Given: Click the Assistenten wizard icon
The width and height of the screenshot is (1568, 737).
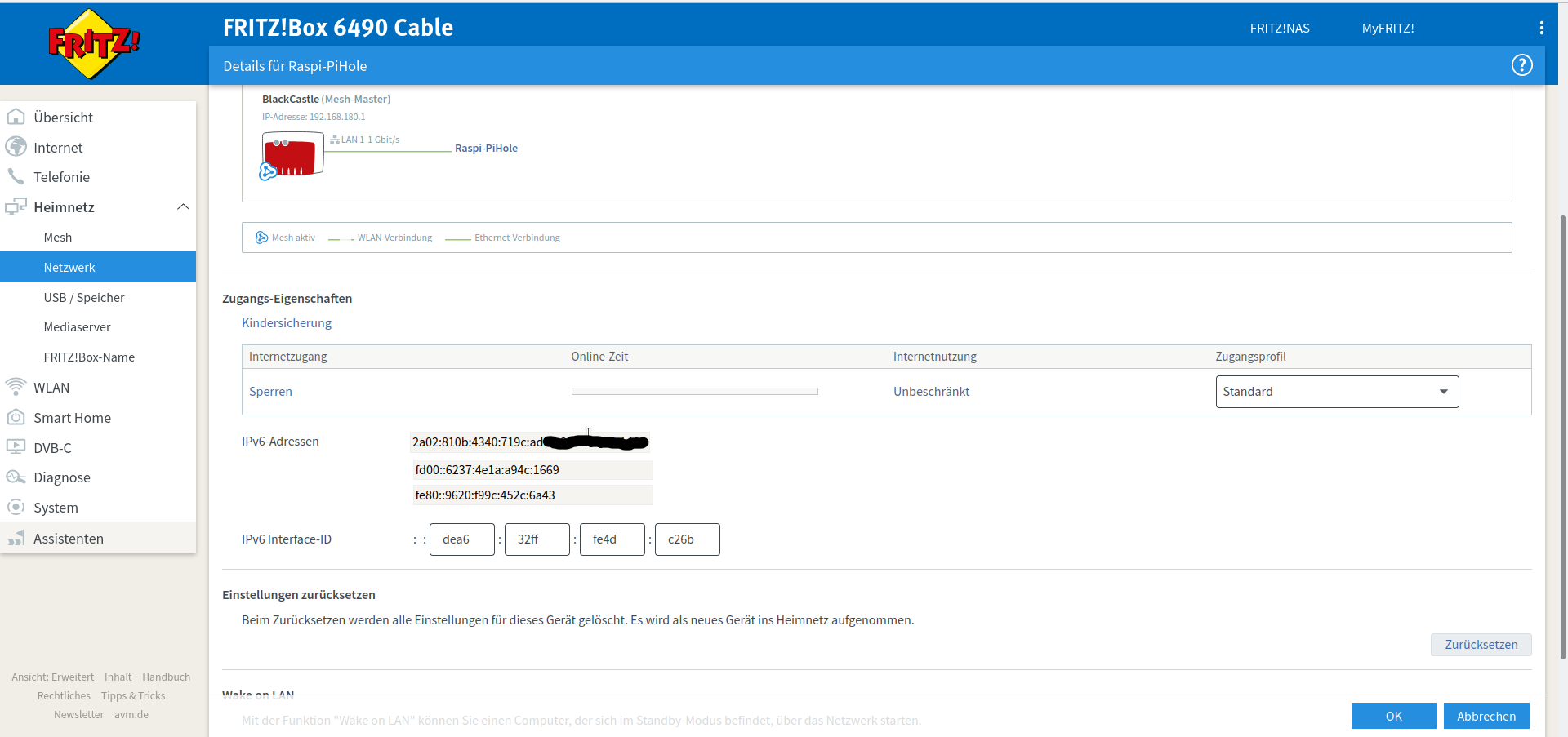Looking at the screenshot, I should [16, 538].
